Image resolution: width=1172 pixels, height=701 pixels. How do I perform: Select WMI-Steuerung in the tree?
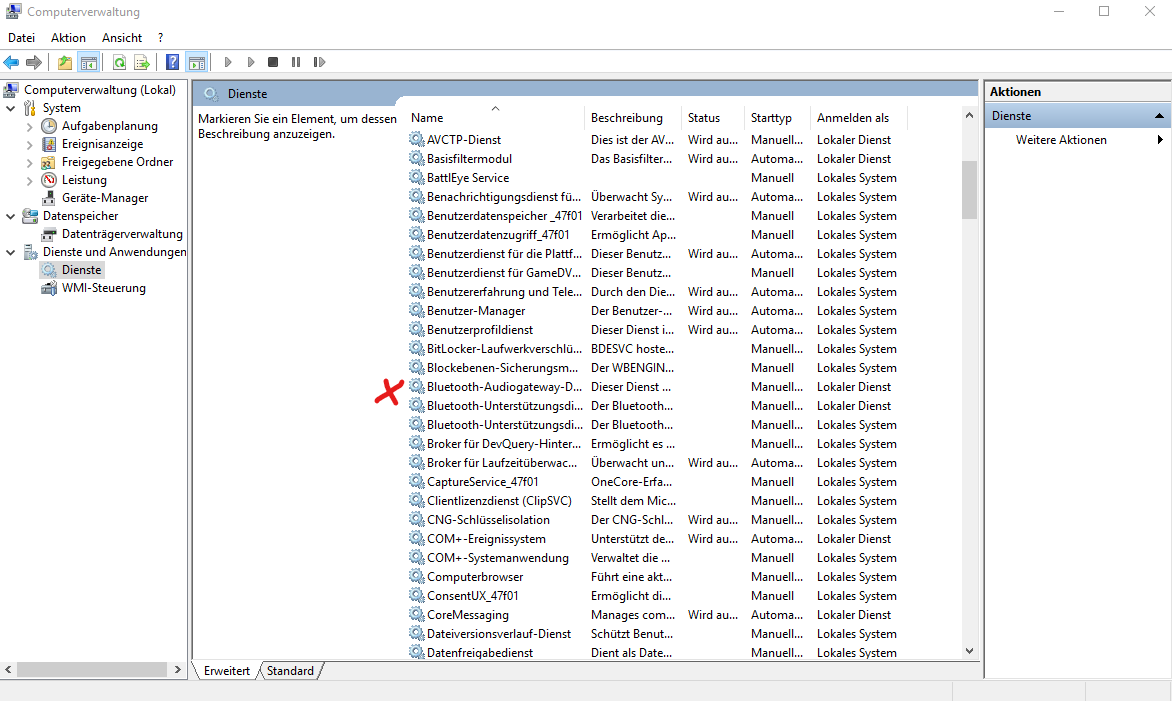(x=103, y=288)
